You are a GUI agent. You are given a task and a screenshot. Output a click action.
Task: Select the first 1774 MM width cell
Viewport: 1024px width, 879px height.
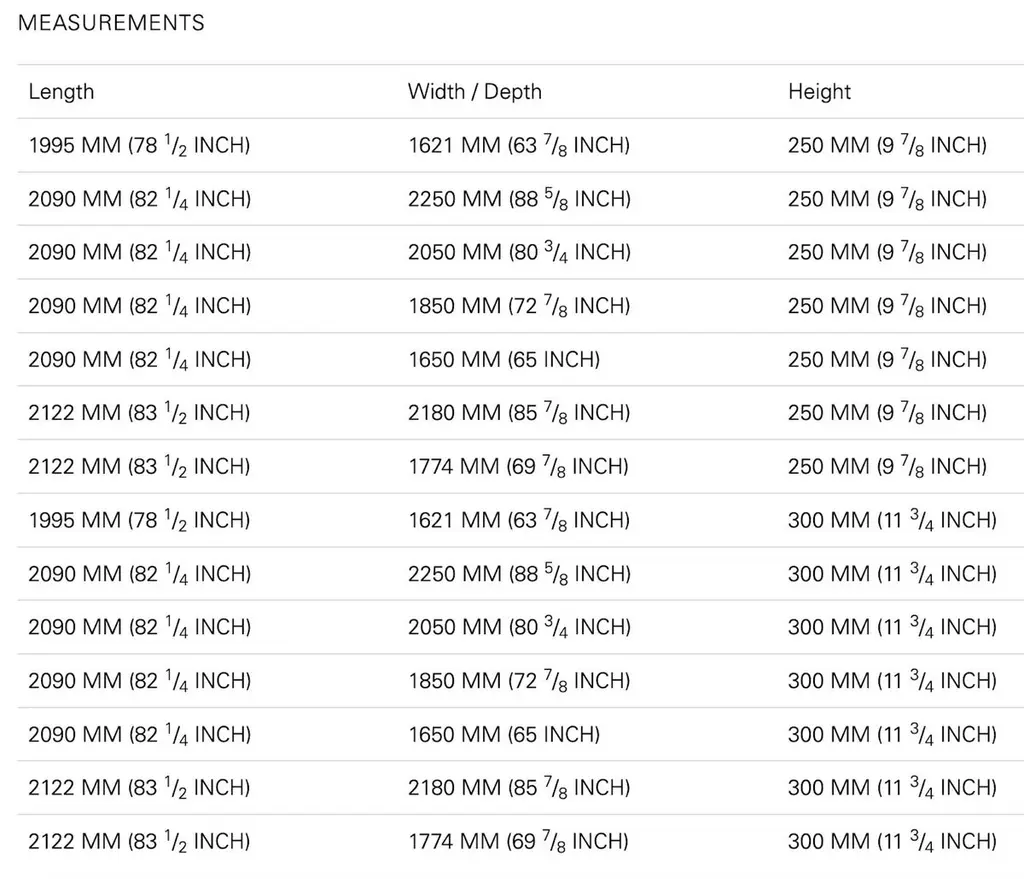pos(518,467)
